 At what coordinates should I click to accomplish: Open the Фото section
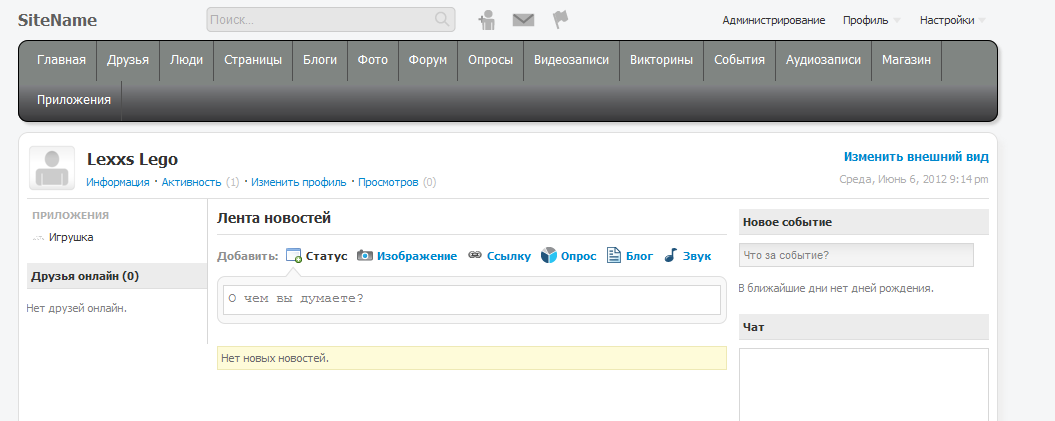tap(373, 60)
